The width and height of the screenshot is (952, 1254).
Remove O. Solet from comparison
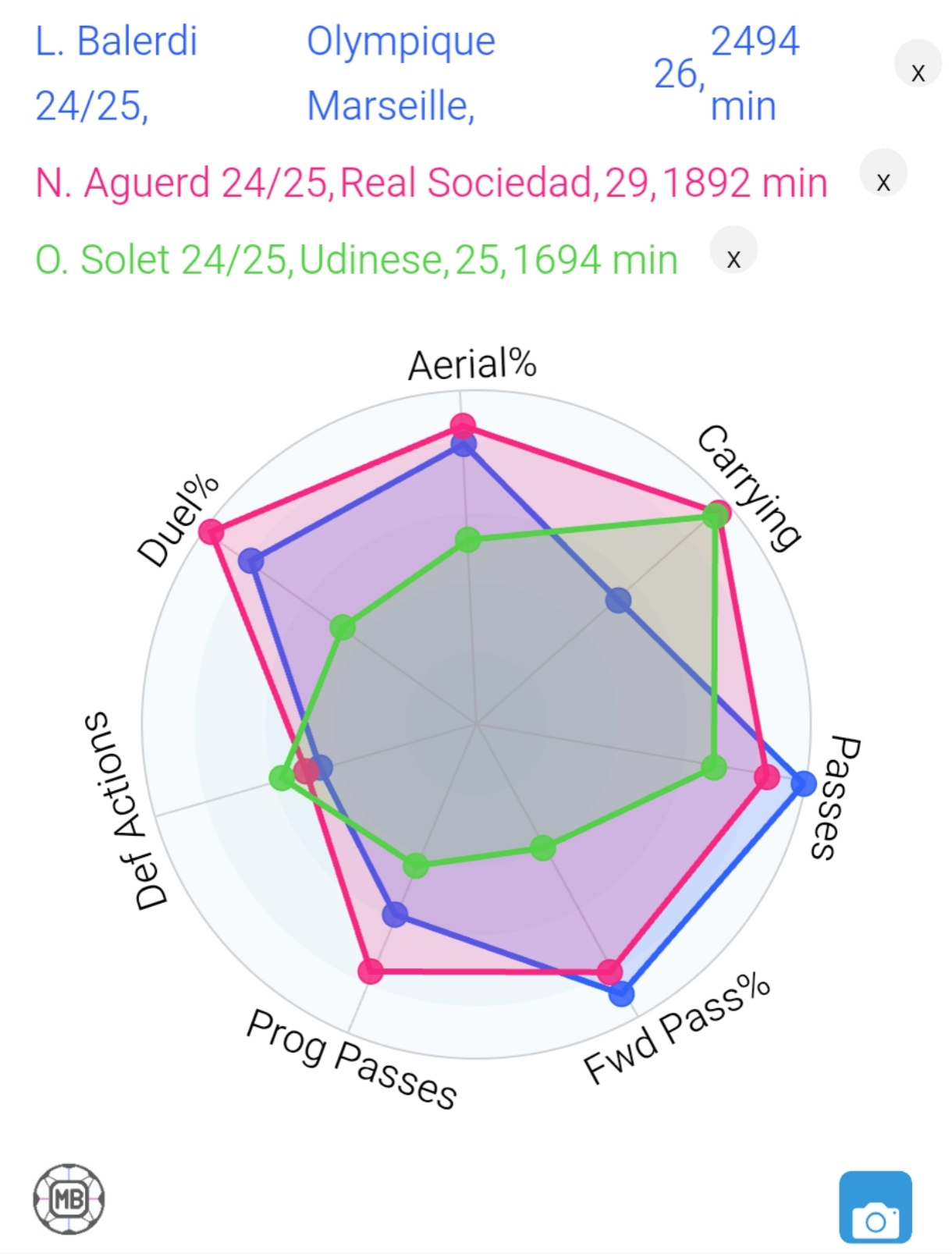tap(734, 260)
